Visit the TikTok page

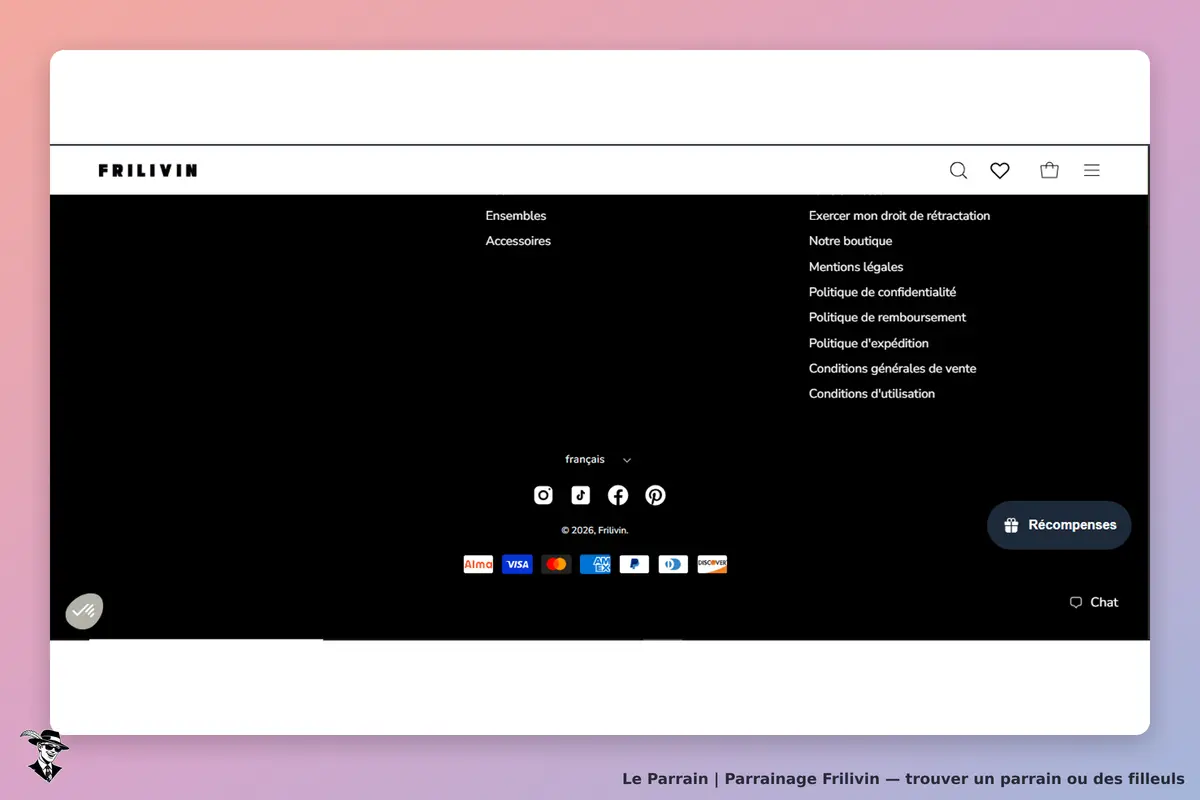[x=581, y=495]
